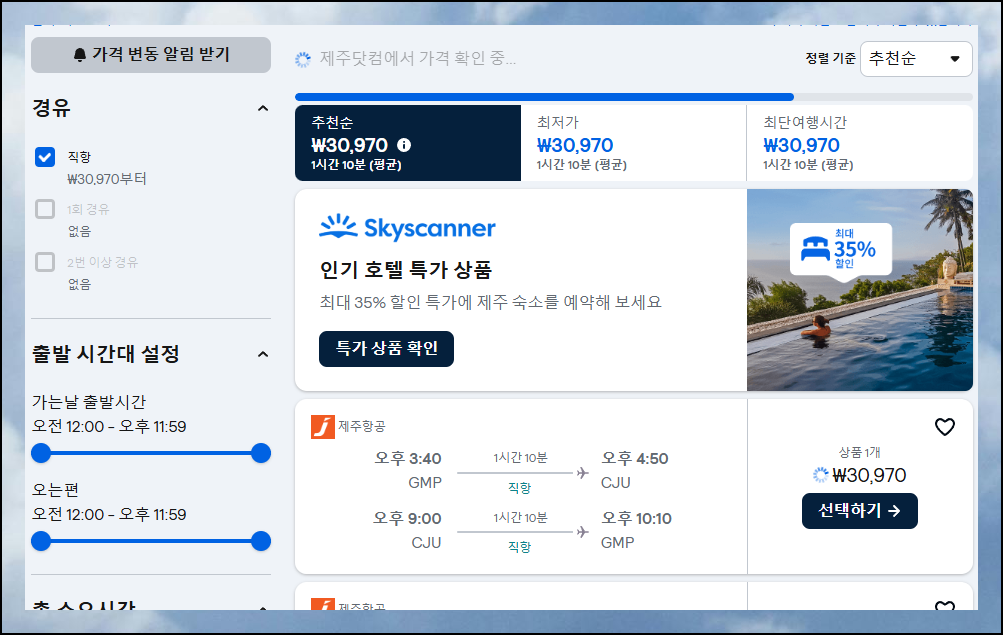Click right handle of 가는날 출발시간 slider
The image size is (1003, 635).
pos(261,453)
